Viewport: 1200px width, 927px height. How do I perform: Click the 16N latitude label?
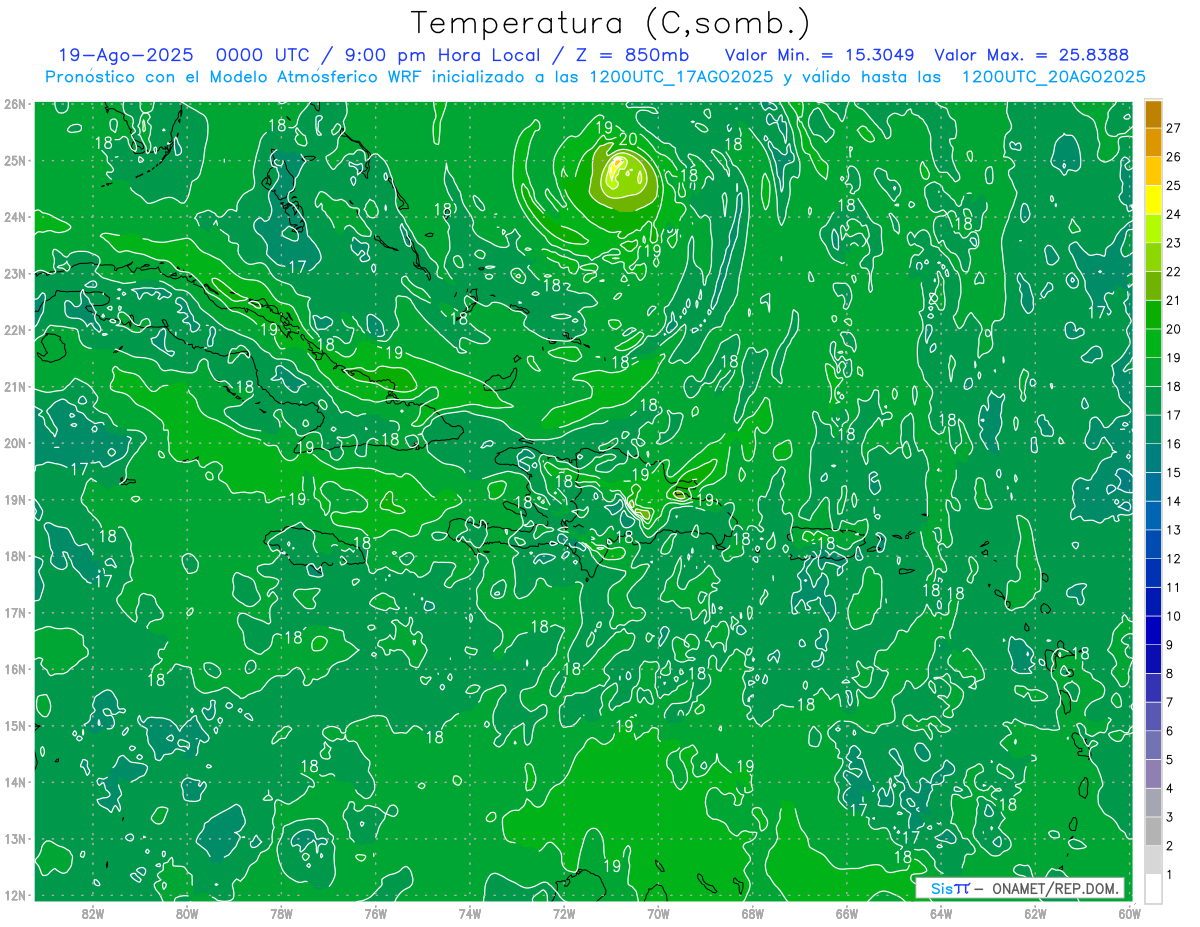(x=15, y=669)
